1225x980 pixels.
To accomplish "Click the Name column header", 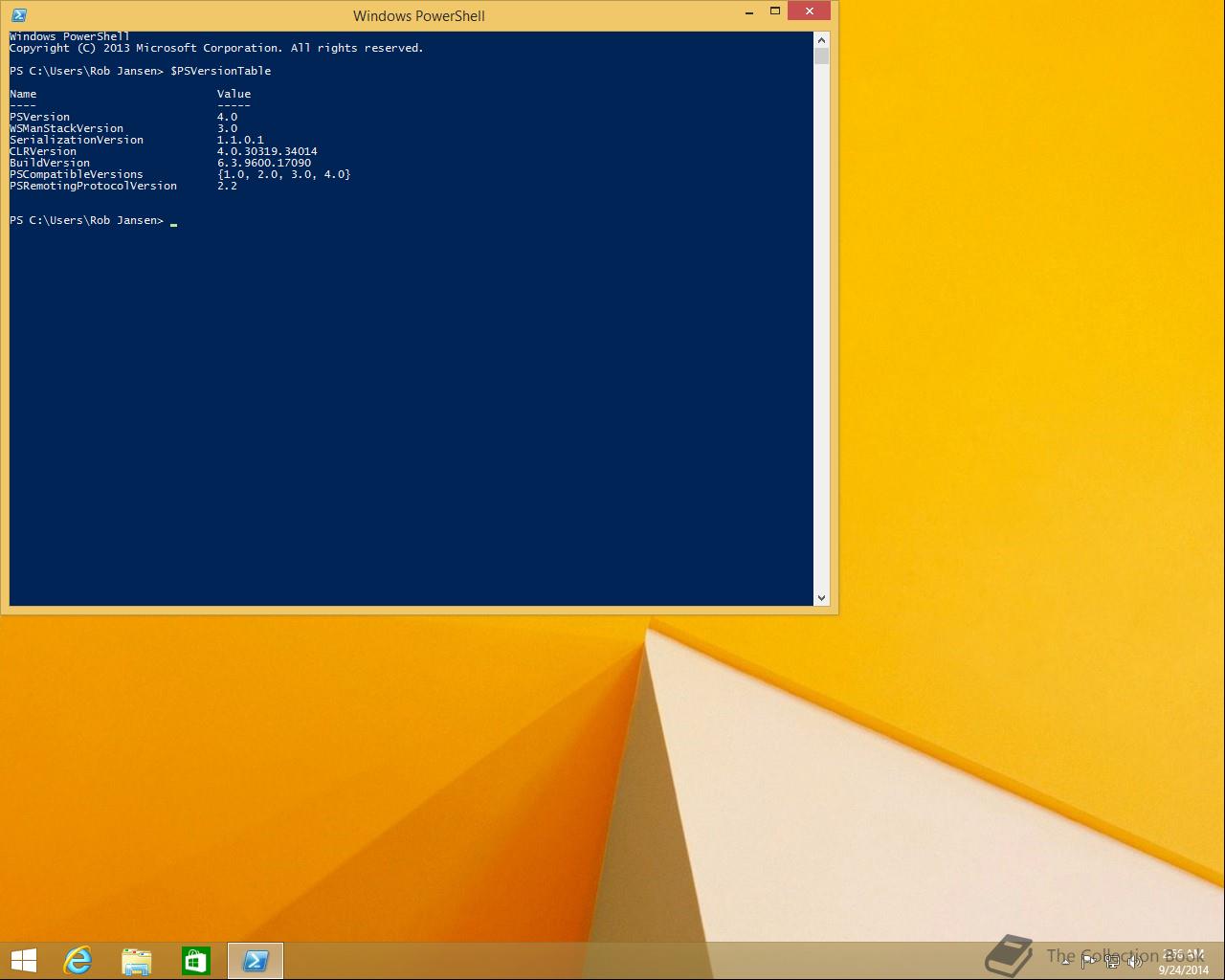I will click(23, 94).
